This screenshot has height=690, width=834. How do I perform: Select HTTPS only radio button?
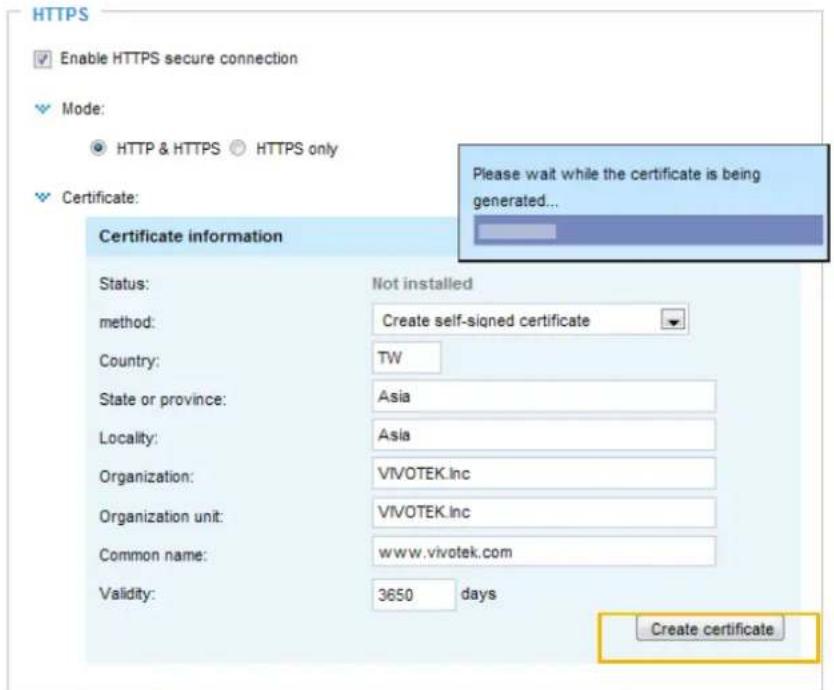click(238, 148)
